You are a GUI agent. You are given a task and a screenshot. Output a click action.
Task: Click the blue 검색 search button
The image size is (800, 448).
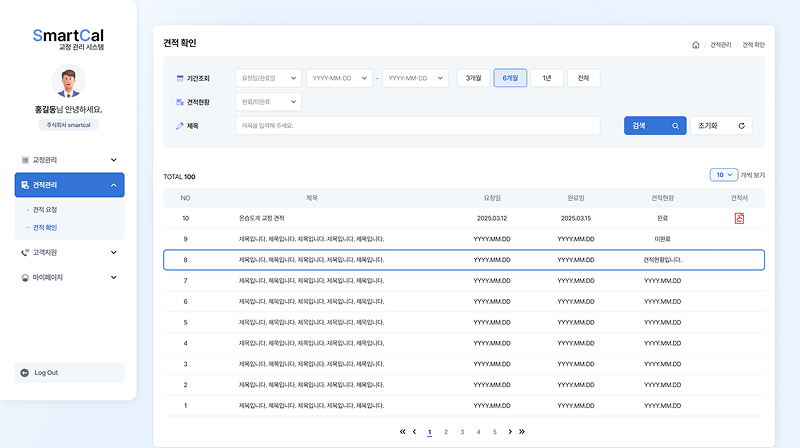tap(655, 126)
